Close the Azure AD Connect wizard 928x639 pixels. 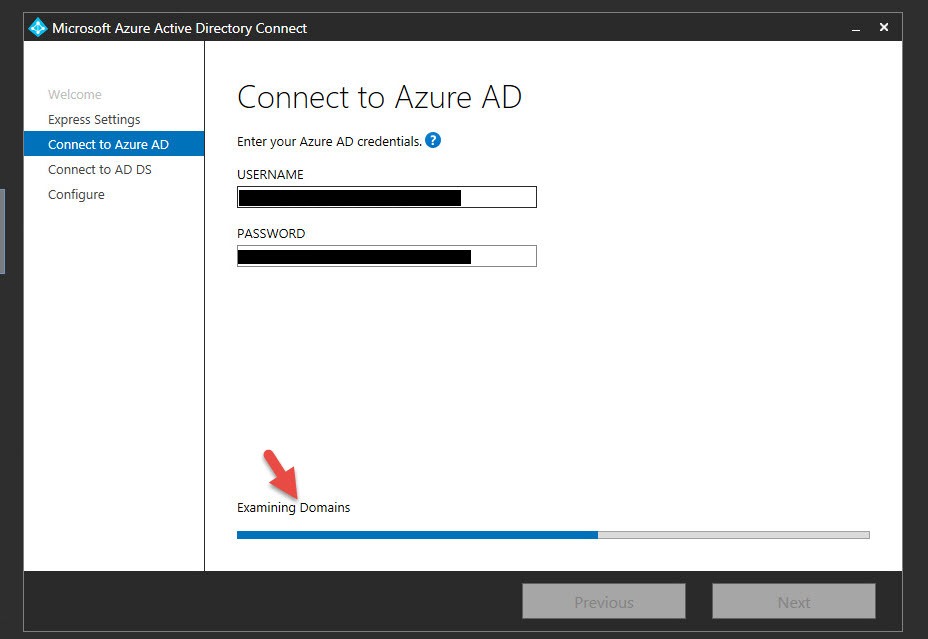[884, 27]
